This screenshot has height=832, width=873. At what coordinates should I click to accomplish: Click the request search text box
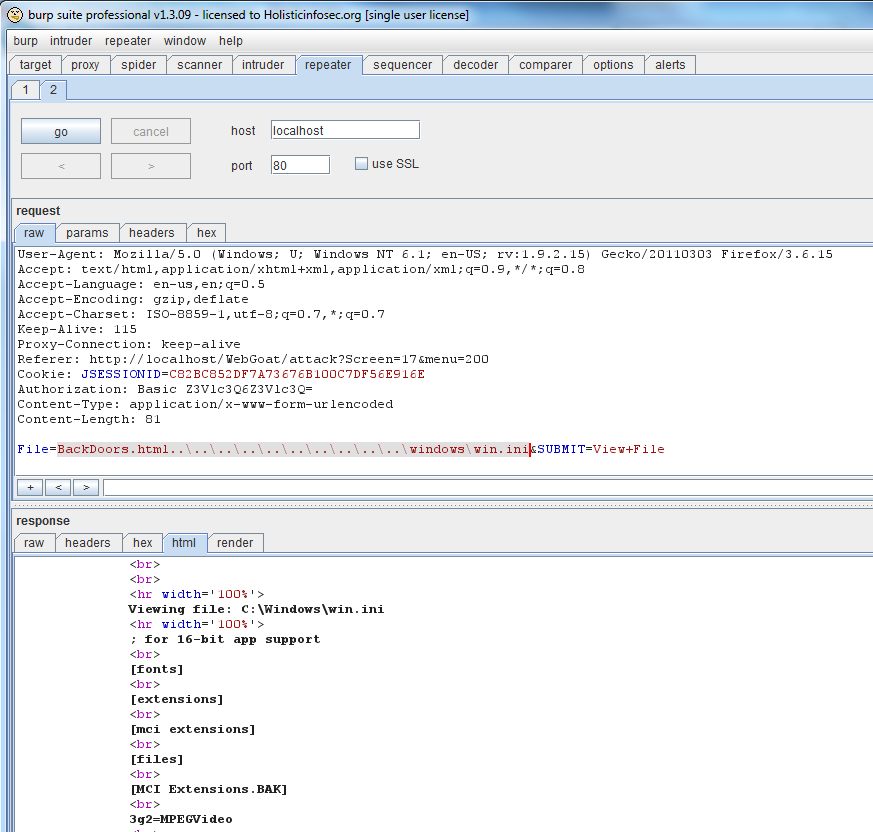click(x=487, y=487)
